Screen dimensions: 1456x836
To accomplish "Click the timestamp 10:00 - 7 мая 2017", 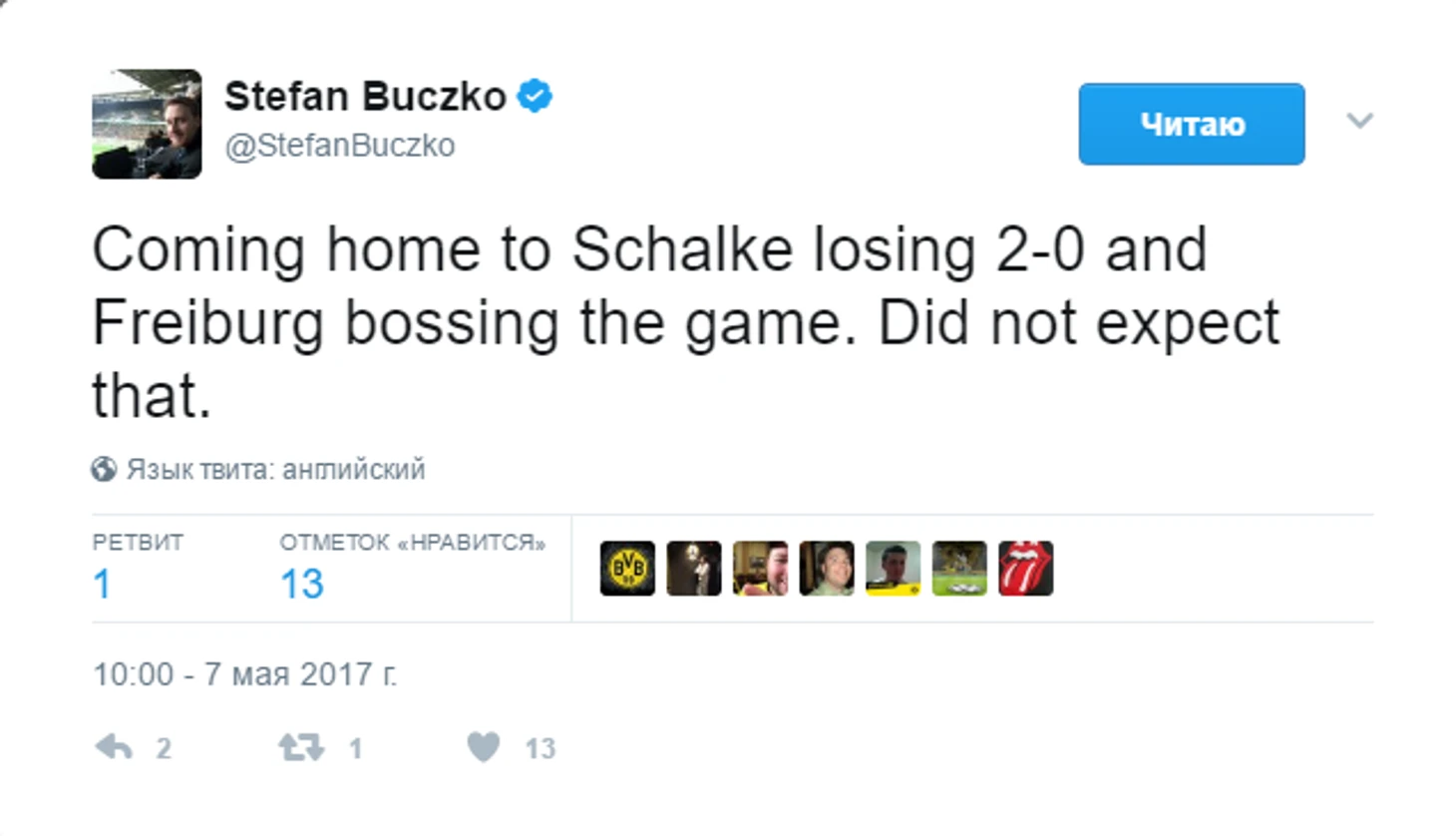I will pos(244,674).
